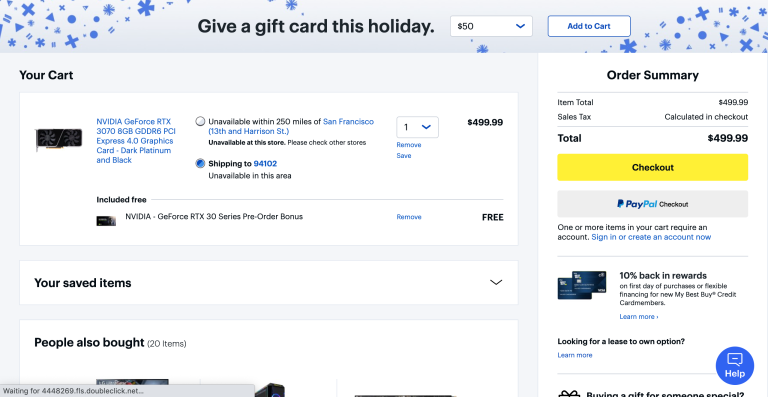The height and width of the screenshot is (397, 768).
Task: Click the Pre-Order Bonus item thumbnail
Action: 106,221
